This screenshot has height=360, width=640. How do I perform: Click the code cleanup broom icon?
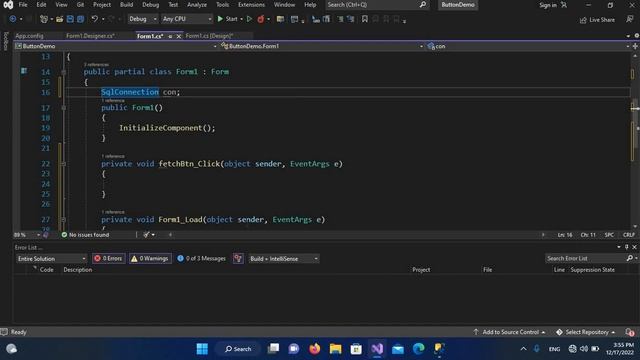point(147,235)
